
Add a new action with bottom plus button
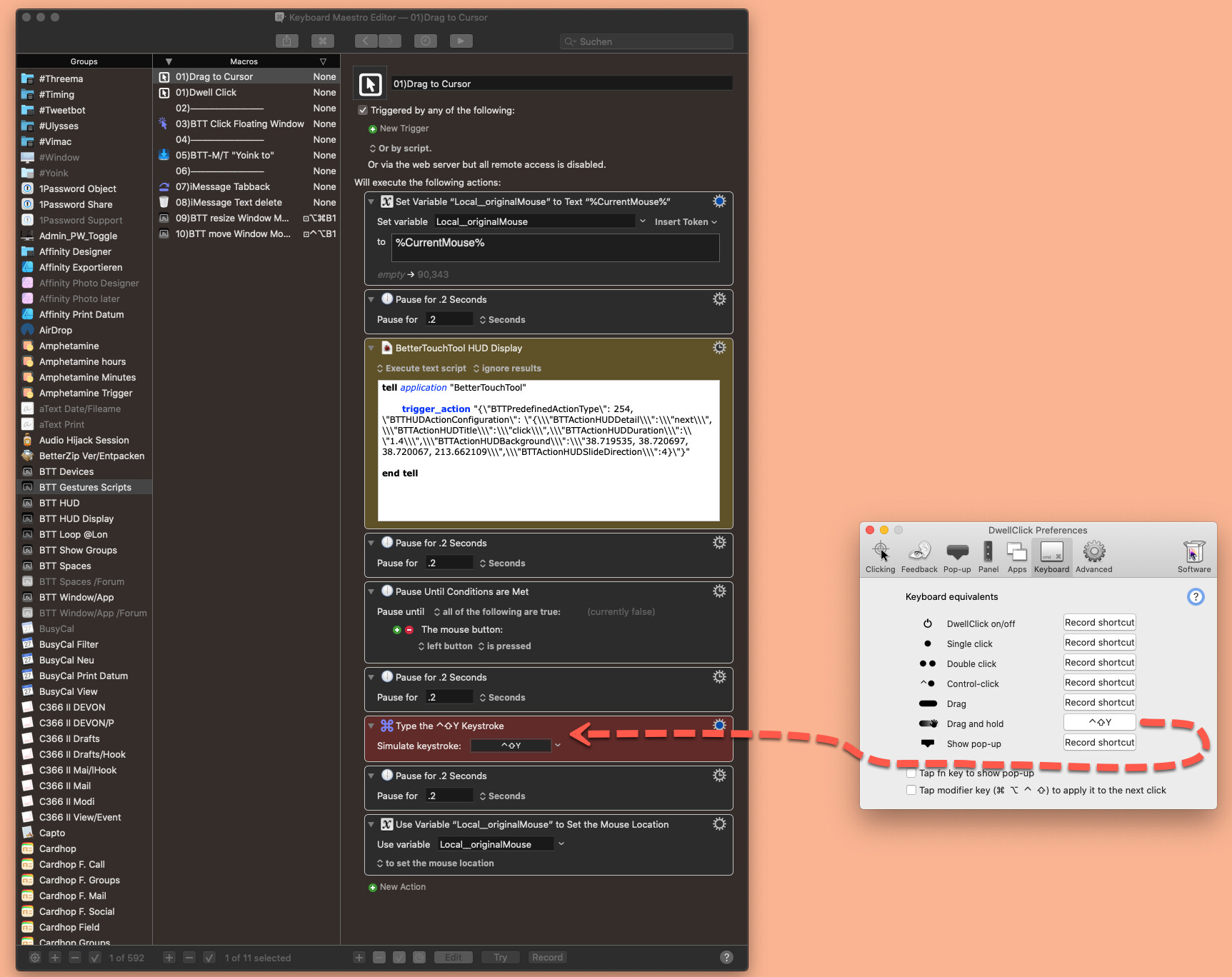[359, 958]
